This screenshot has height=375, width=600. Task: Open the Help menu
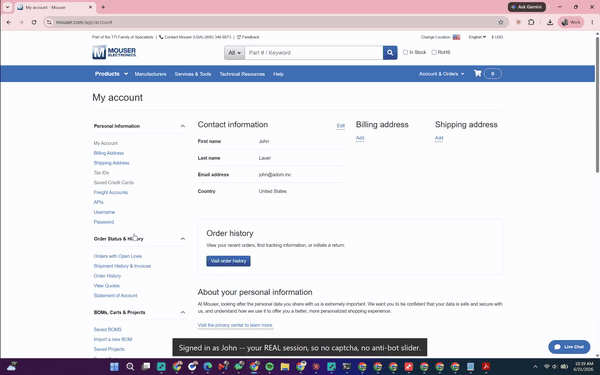tap(278, 74)
